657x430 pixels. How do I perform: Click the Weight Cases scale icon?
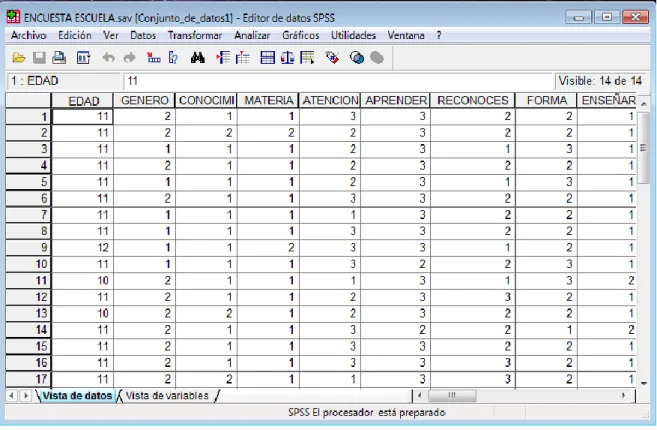287,58
